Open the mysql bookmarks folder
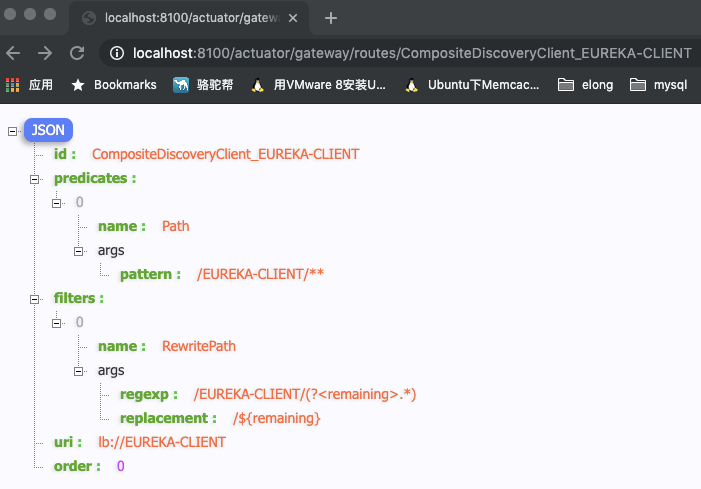Viewport: 701px width, 489px height. point(658,85)
